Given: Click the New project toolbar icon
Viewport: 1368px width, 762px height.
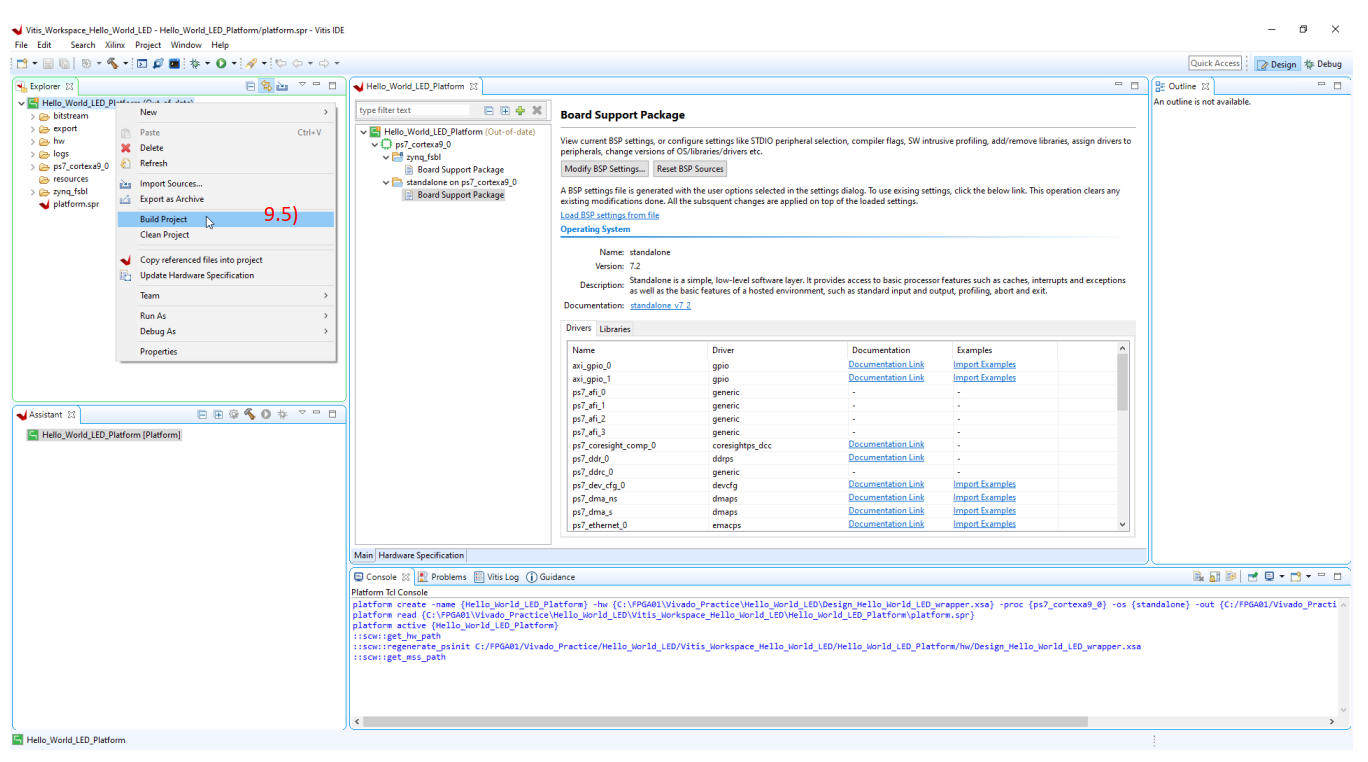Looking at the screenshot, I should pyautogui.click(x=21, y=63).
